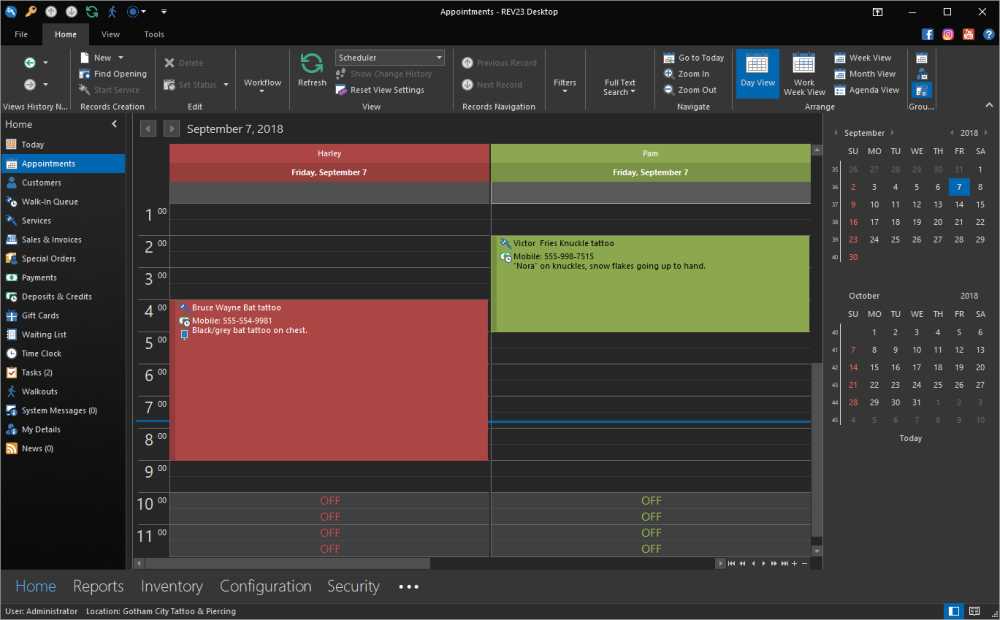Open Work Week View

[x=804, y=74]
